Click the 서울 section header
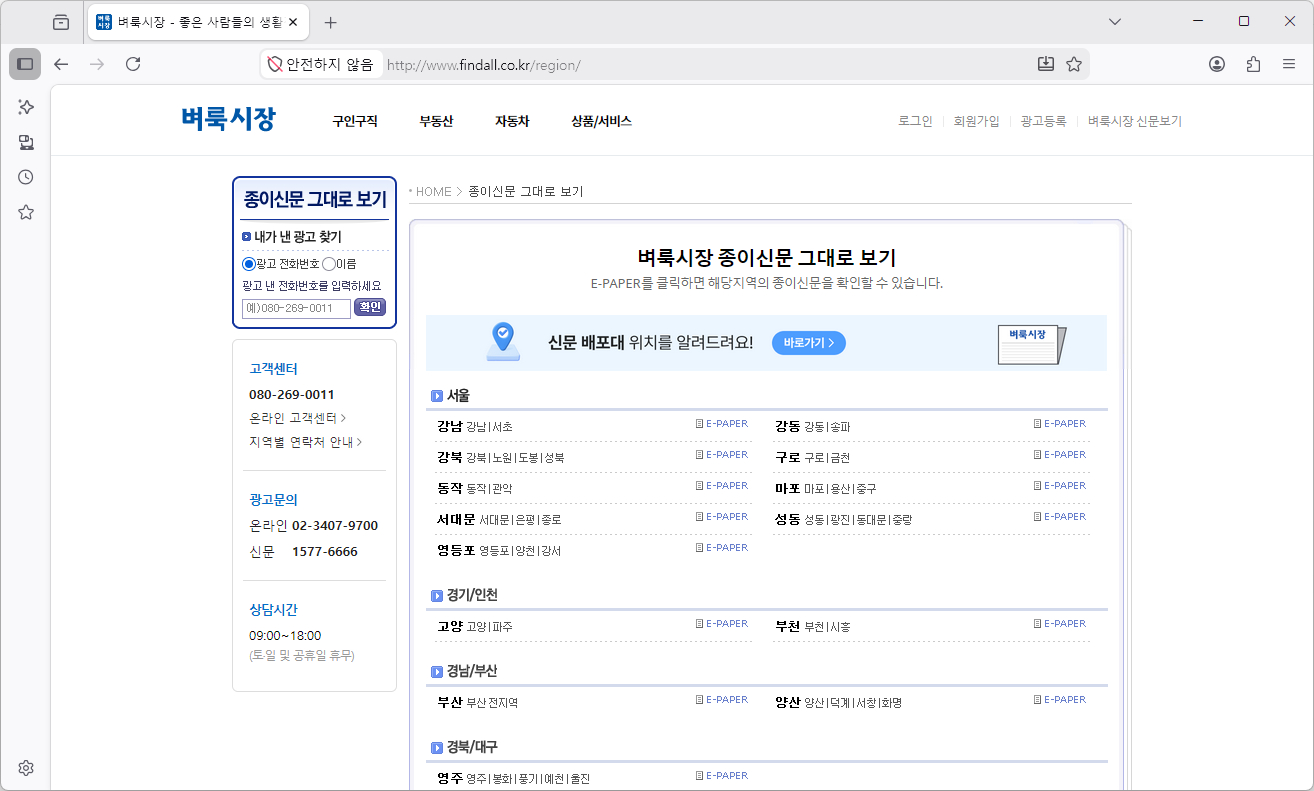 (451, 396)
